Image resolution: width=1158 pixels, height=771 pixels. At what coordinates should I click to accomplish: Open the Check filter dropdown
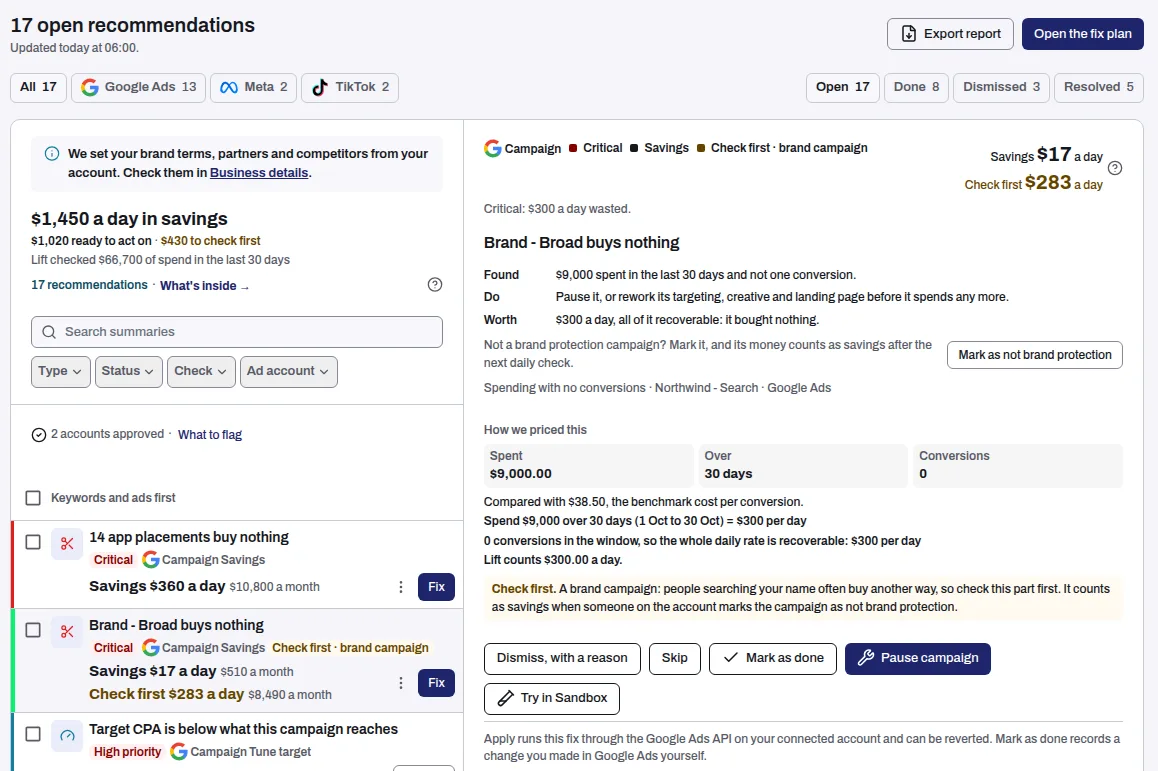(x=202, y=371)
